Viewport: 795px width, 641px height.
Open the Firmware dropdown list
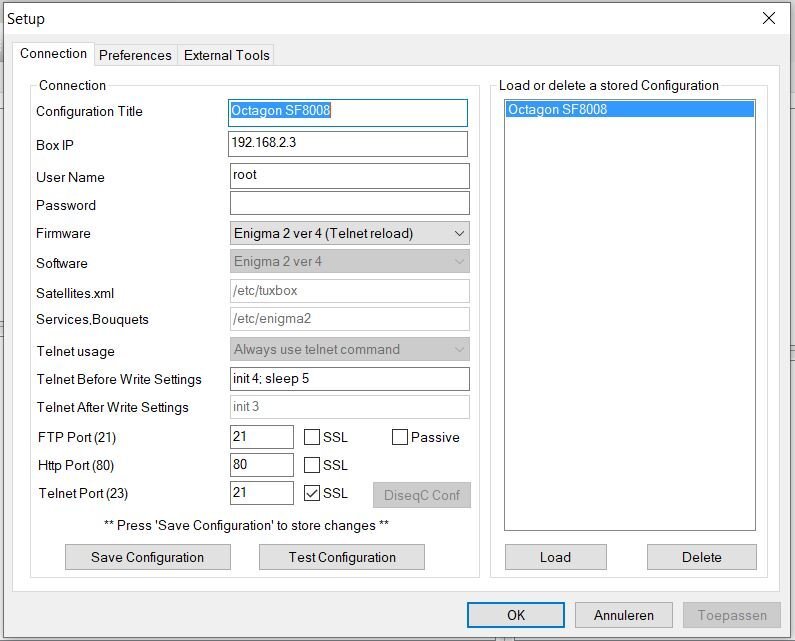pos(349,233)
